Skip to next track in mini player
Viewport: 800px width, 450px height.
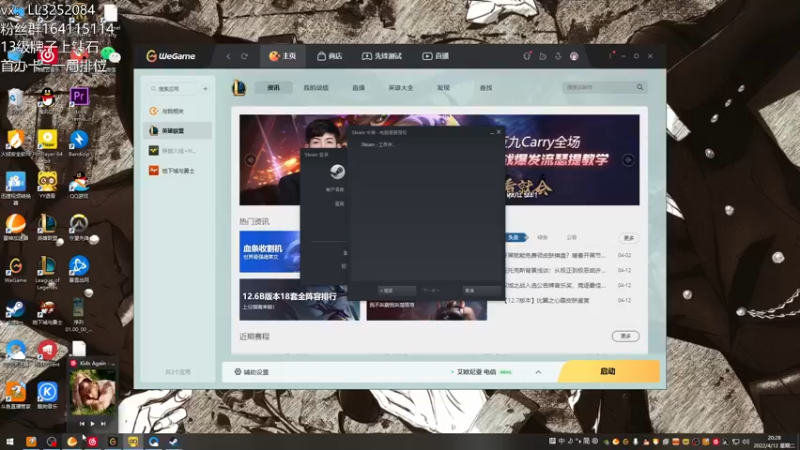click(x=104, y=423)
